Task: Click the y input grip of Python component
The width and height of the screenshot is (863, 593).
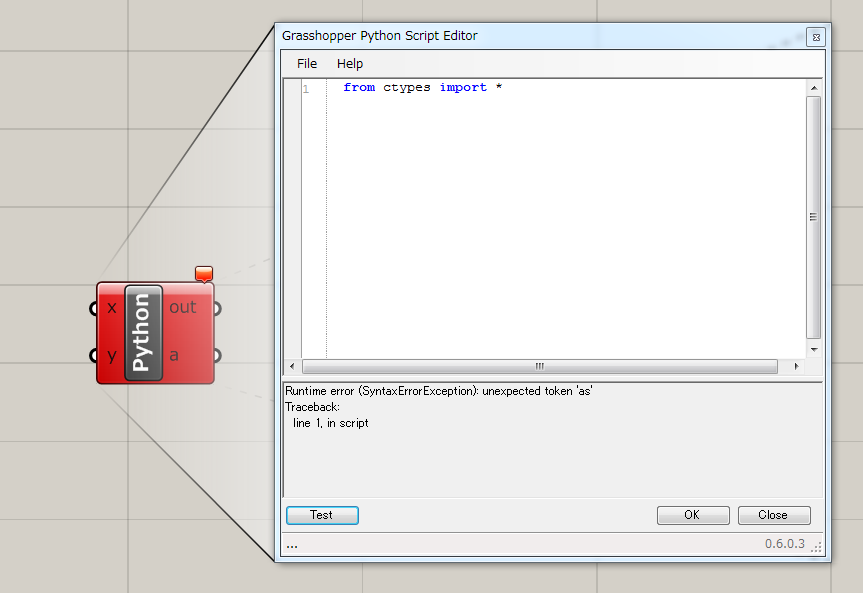Action: [94, 356]
